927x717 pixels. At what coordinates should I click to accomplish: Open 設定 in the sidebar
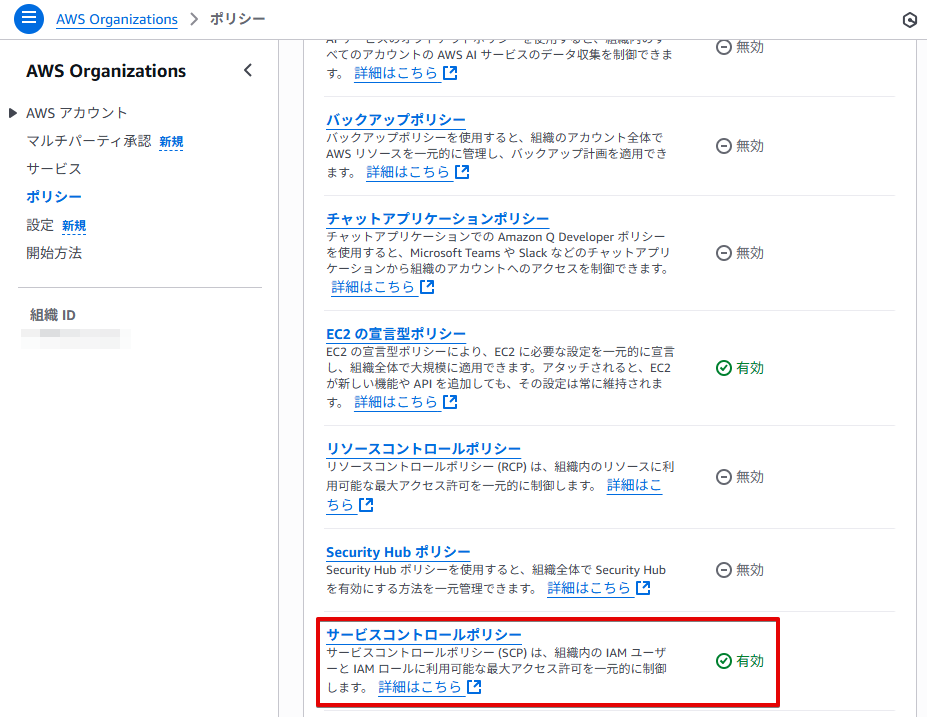tap(40, 225)
